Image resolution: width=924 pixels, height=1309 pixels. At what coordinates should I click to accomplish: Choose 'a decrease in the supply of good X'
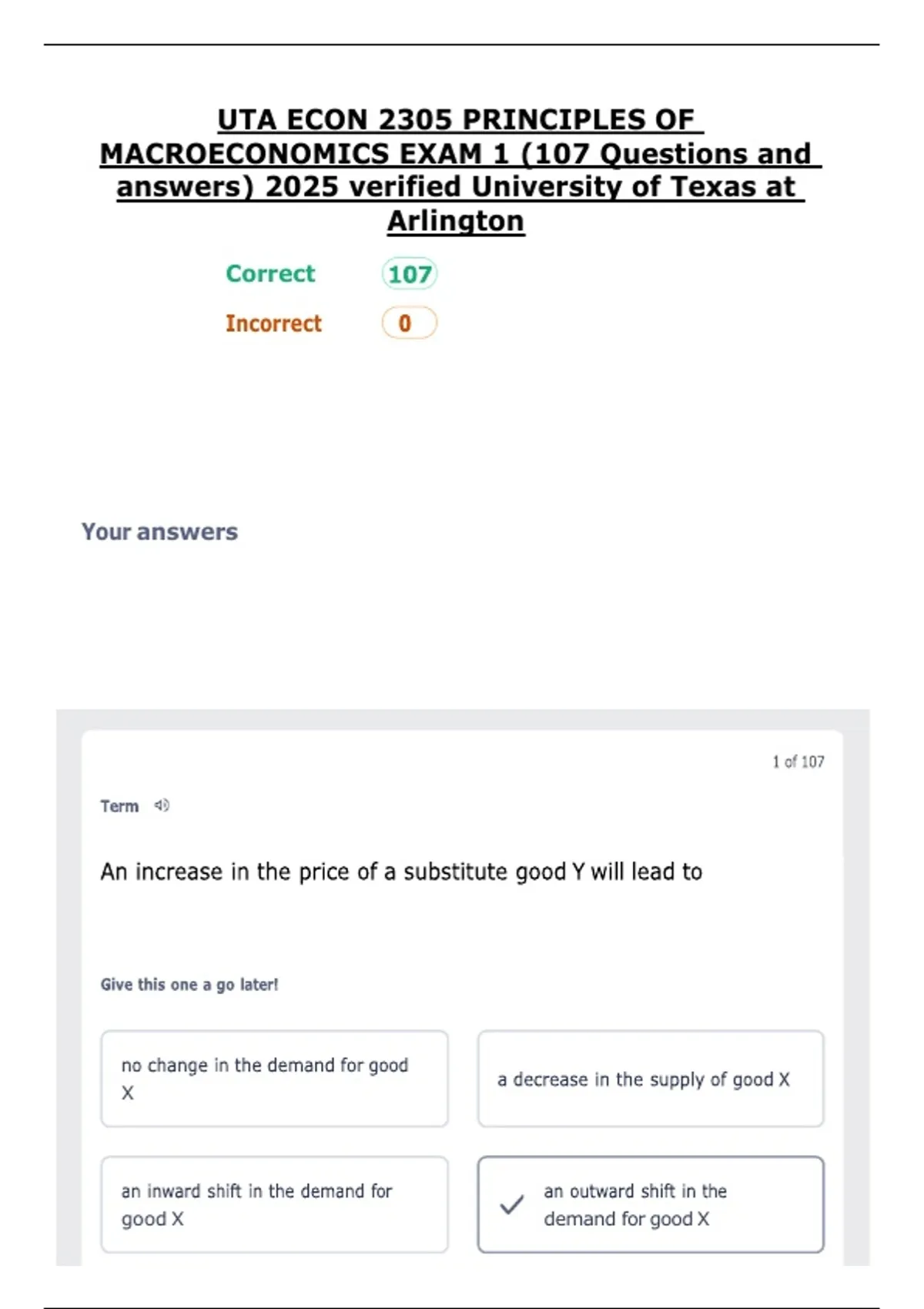[650, 1078]
